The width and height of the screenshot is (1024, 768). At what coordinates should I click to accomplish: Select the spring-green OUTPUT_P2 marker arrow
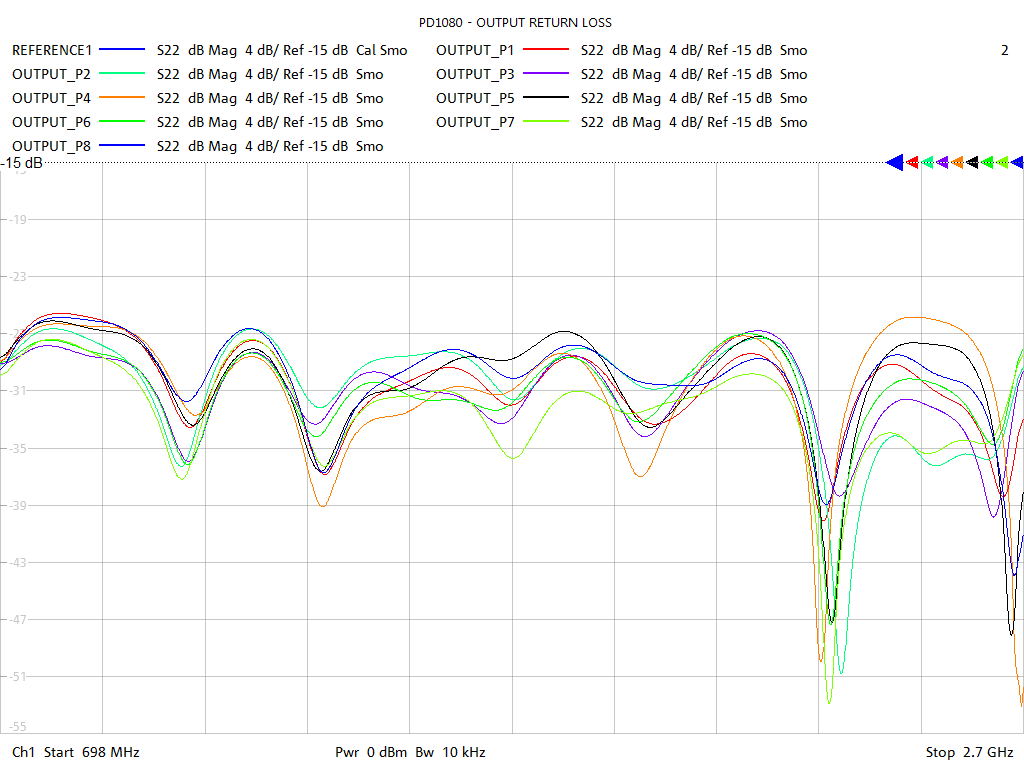pos(928,161)
